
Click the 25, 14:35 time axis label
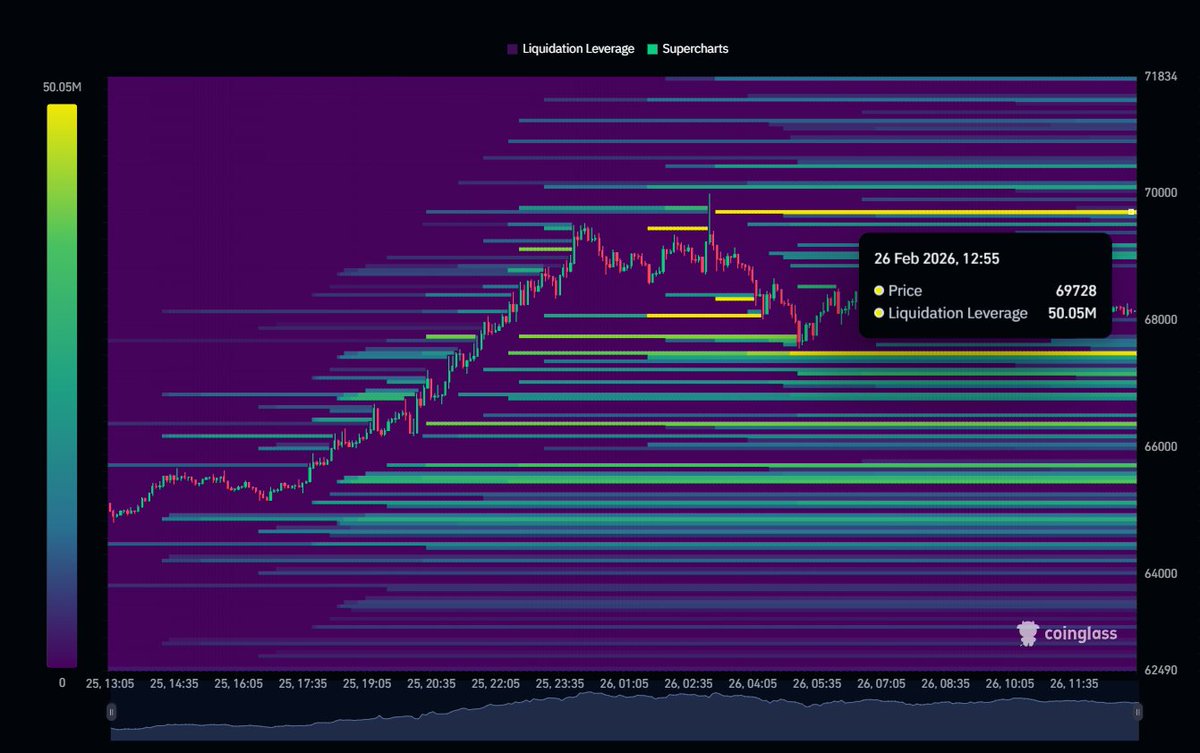pyautogui.click(x=173, y=684)
